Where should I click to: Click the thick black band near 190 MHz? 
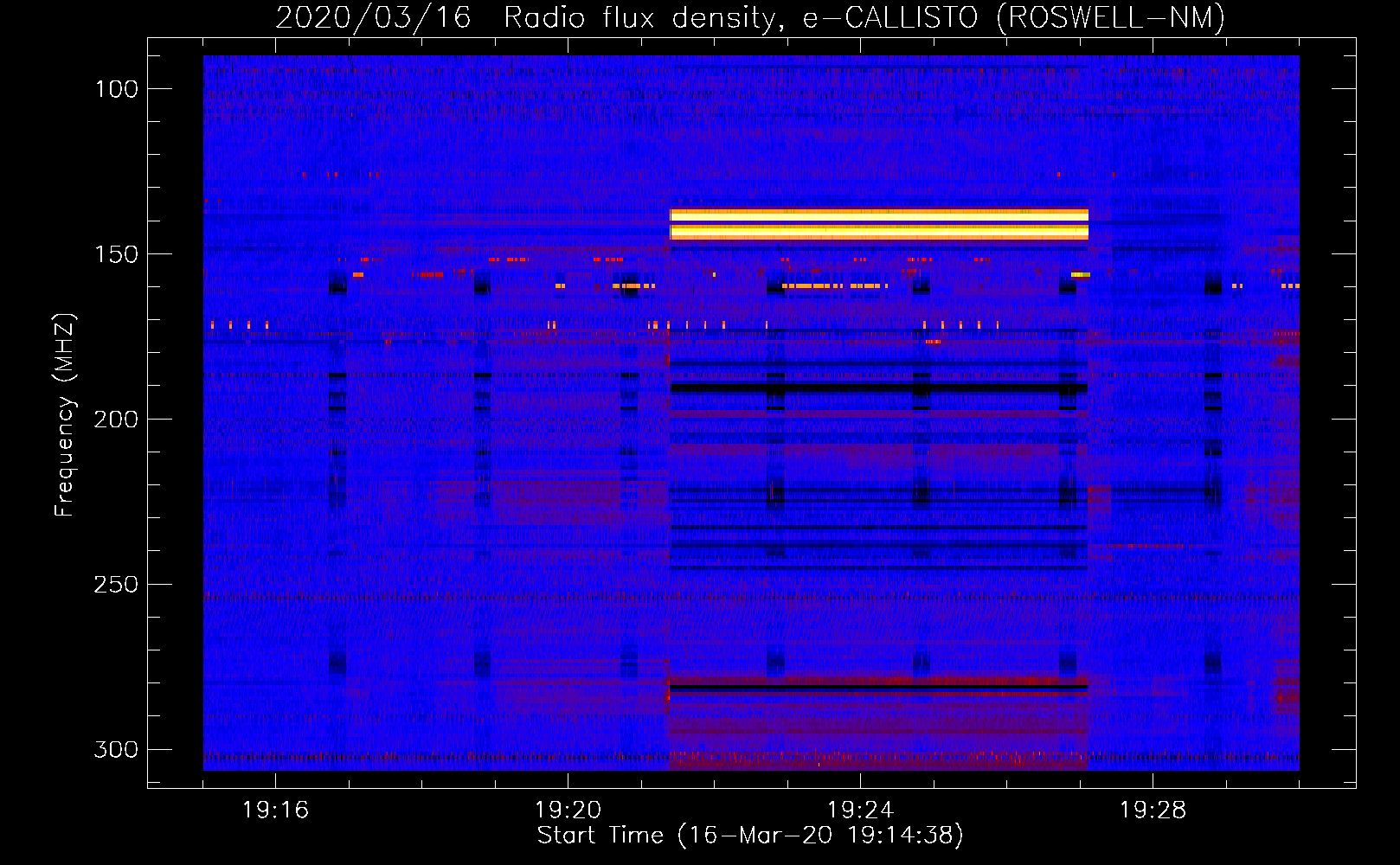pyautogui.click(x=878, y=388)
